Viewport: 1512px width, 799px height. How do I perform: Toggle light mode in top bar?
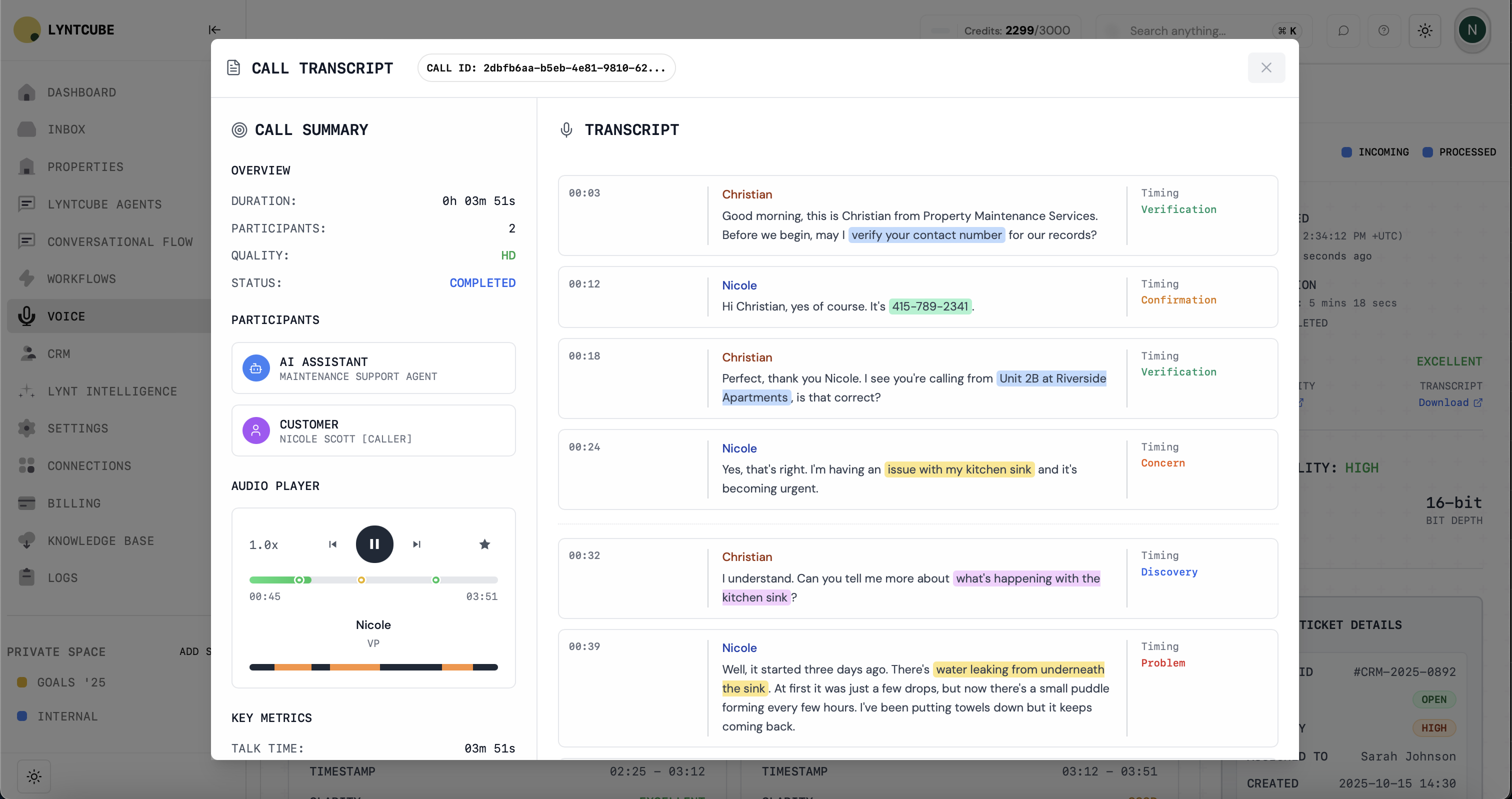point(1424,30)
